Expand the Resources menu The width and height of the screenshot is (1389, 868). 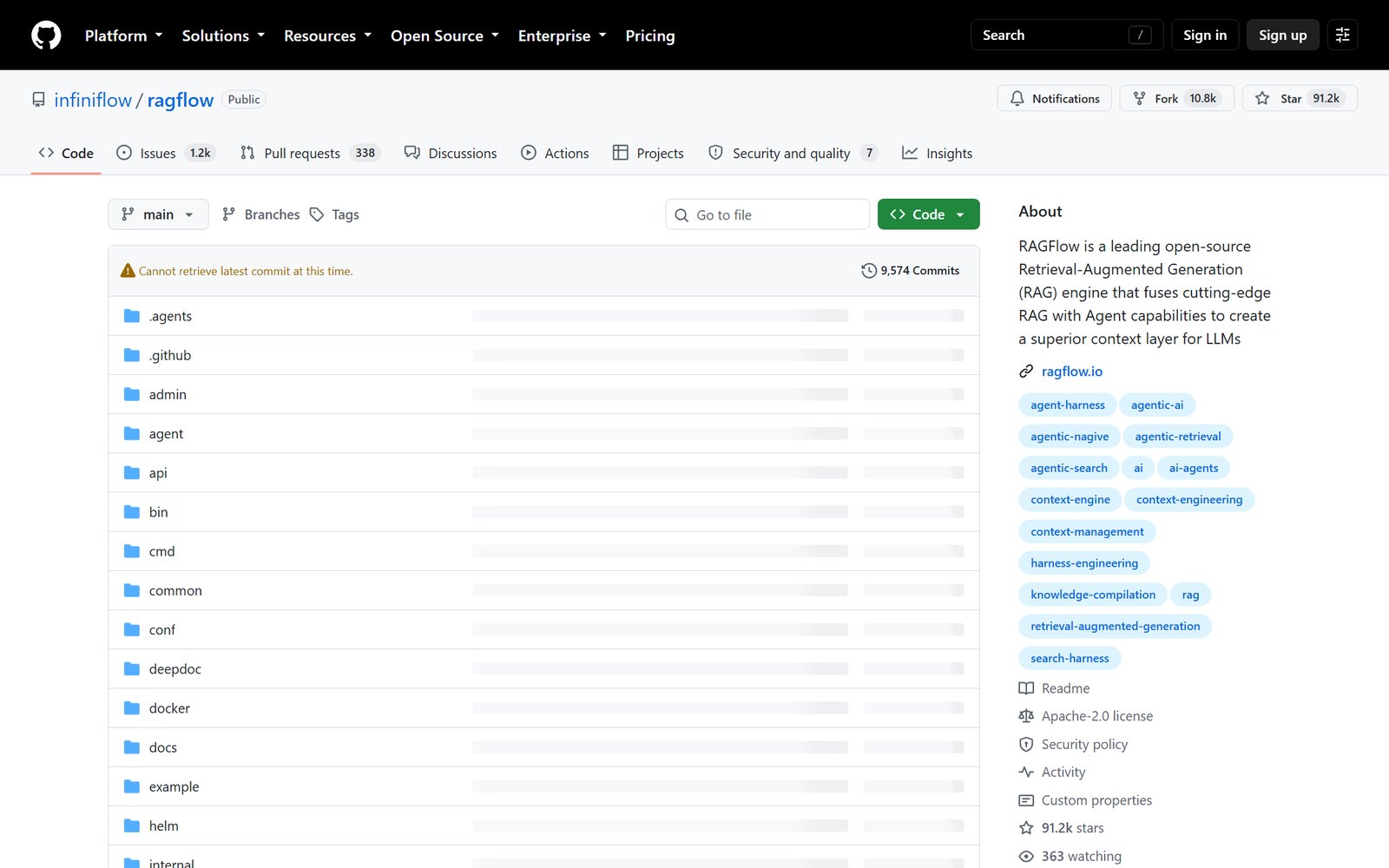click(x=327, y=36)
